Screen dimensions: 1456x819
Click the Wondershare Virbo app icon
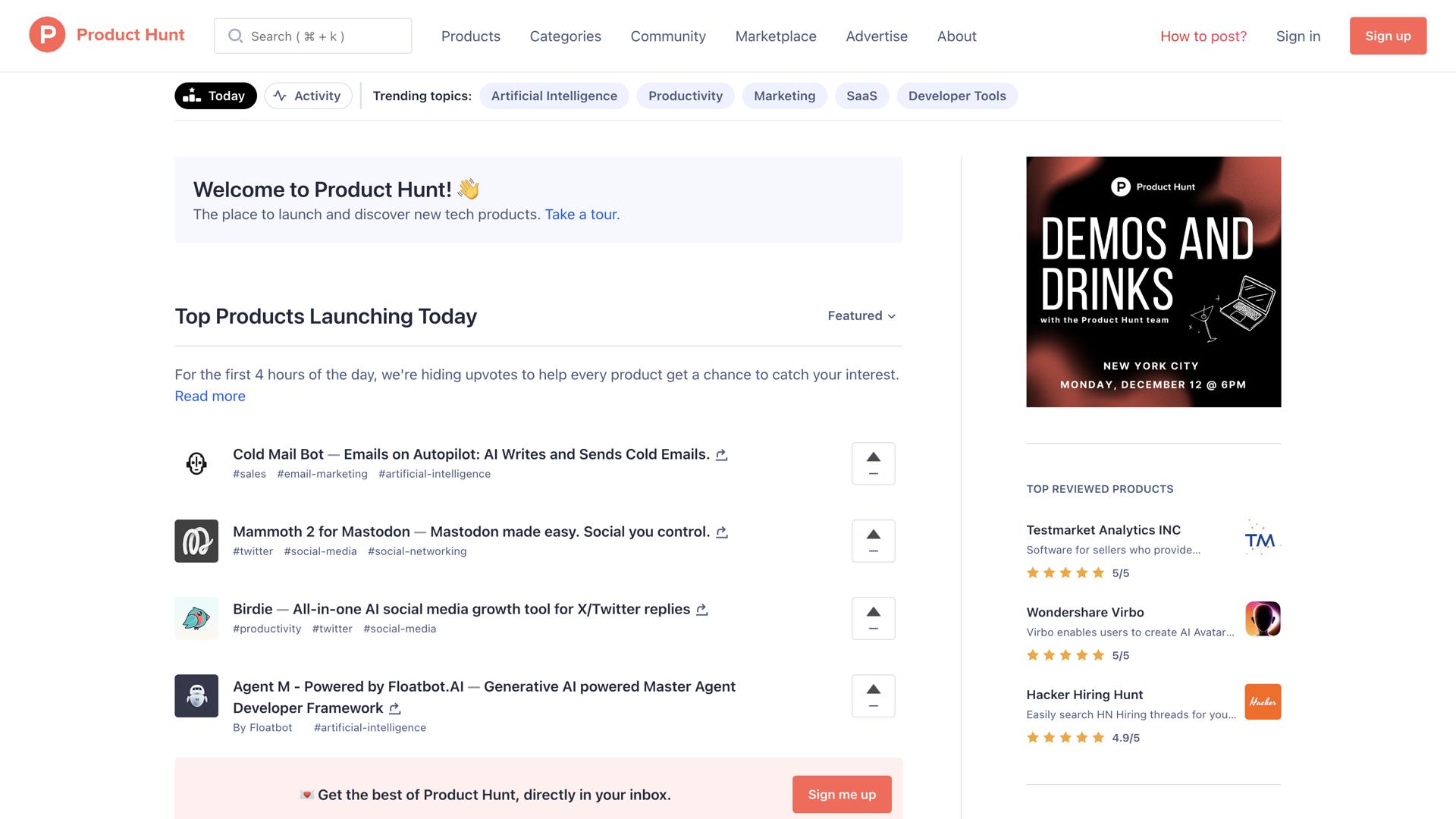click(x=1262, y=619)
